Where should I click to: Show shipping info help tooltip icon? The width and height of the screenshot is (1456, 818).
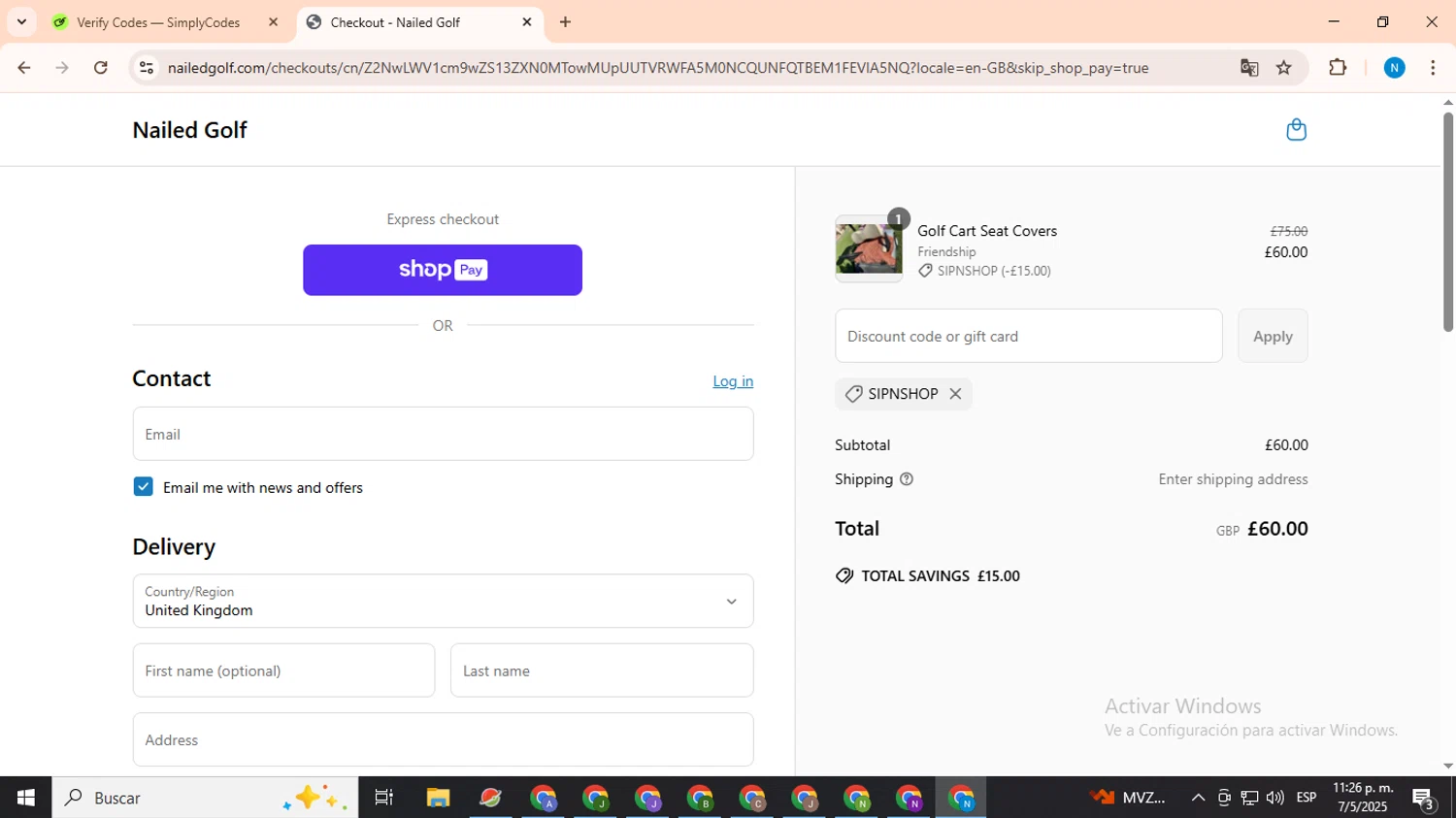(907, 479)
